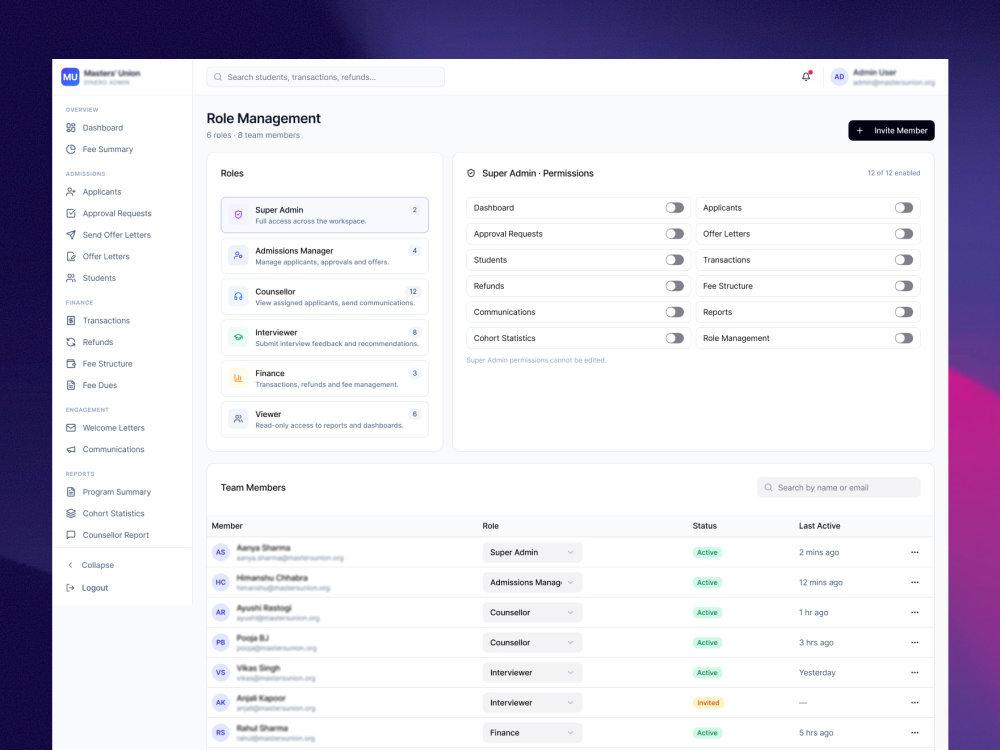Open role dropdown for Pooja BJ
1000x750 pixels.
point(532,642)
